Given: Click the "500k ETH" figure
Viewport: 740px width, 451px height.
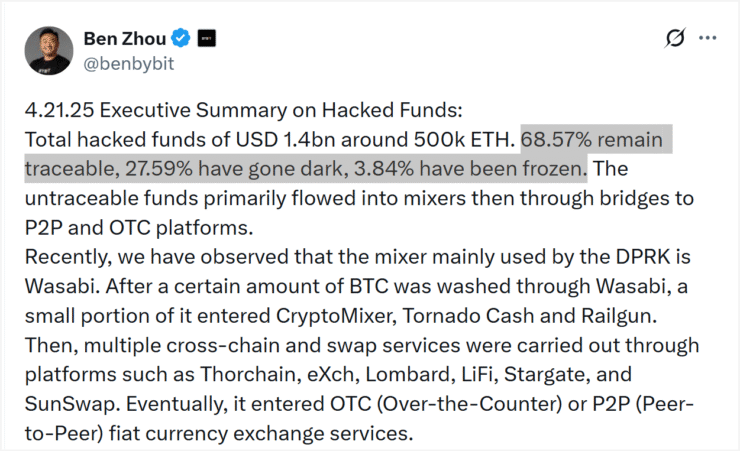Looking at the screenshot, I should [x=464, y=140].
